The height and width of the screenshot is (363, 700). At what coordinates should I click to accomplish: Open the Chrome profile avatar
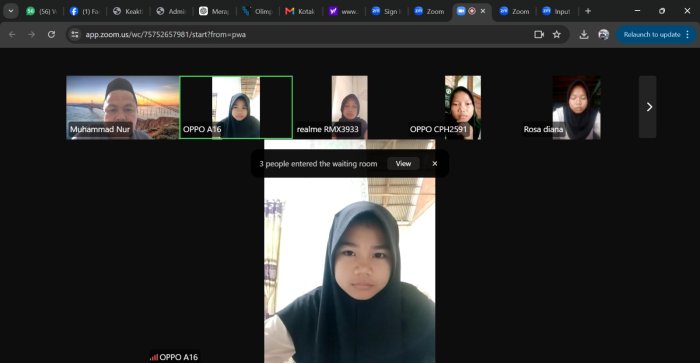[604, 34]
